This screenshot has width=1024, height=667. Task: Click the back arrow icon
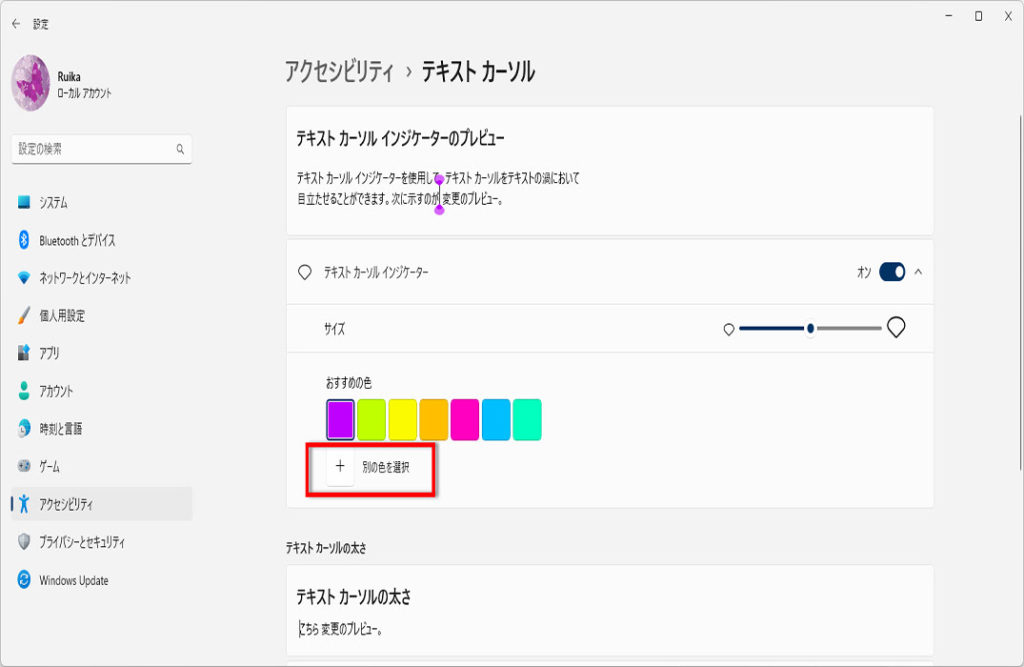click(x=15, y=23)
